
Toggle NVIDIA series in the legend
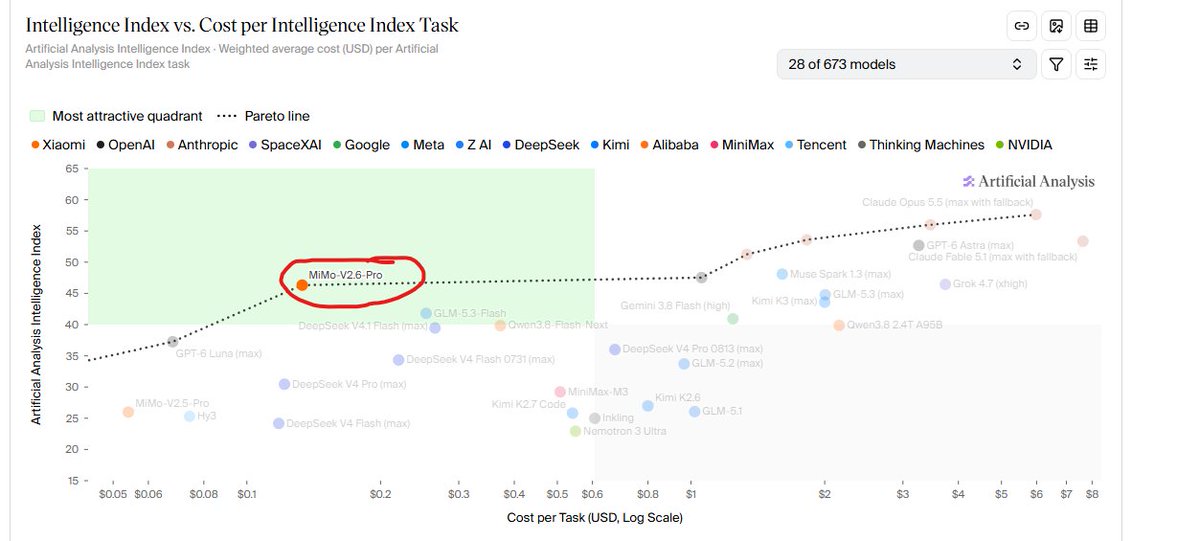pos(1023,145)
